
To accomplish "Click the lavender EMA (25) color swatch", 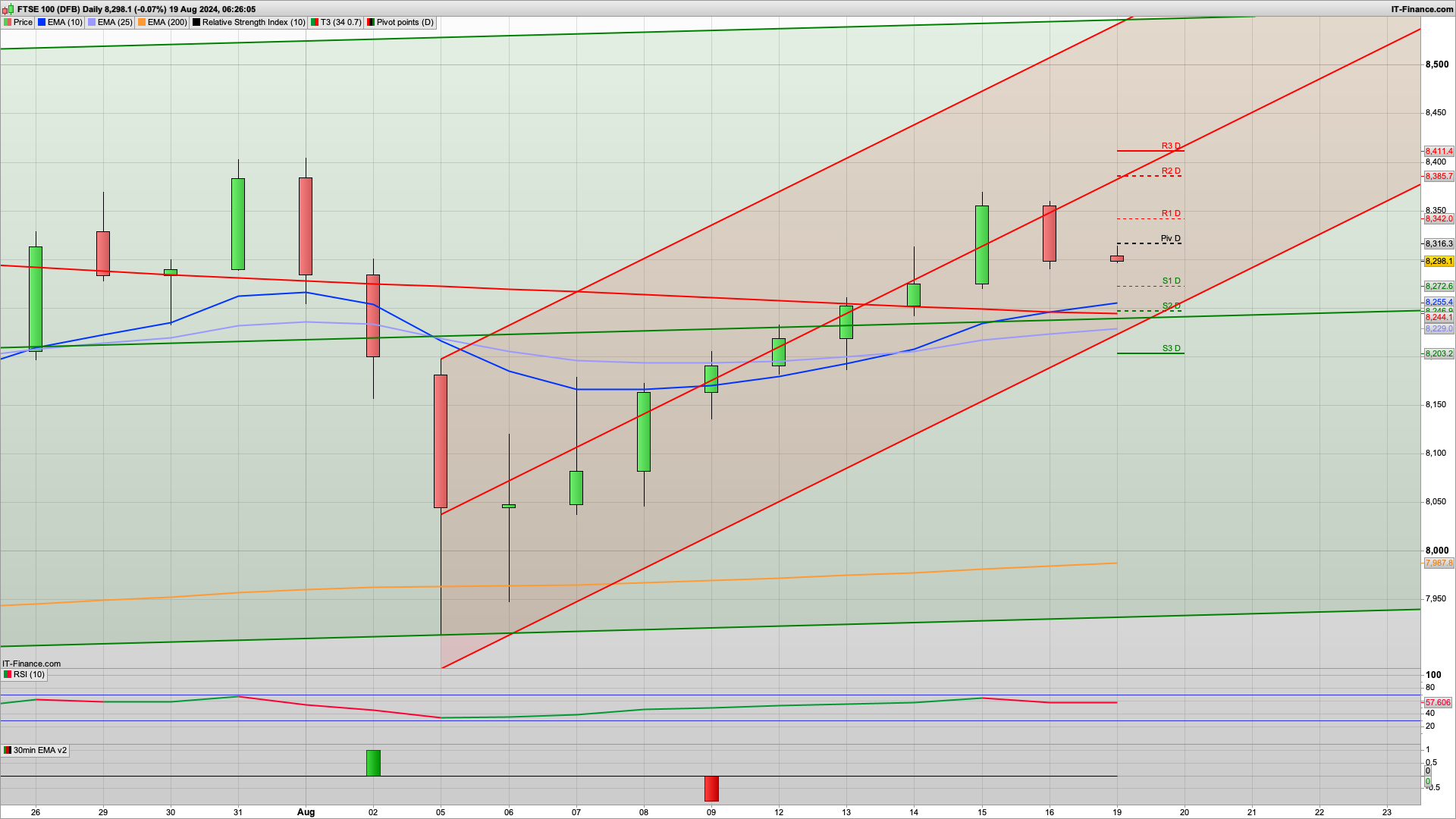I will pyautogui.click(x=92, y=22).
